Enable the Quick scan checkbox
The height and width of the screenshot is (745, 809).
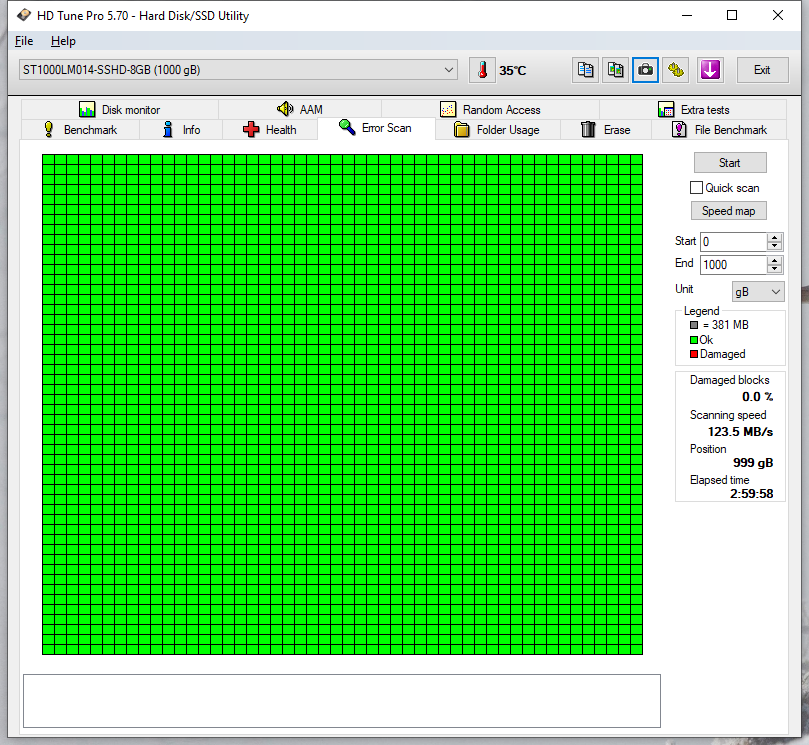coord(696,187)
